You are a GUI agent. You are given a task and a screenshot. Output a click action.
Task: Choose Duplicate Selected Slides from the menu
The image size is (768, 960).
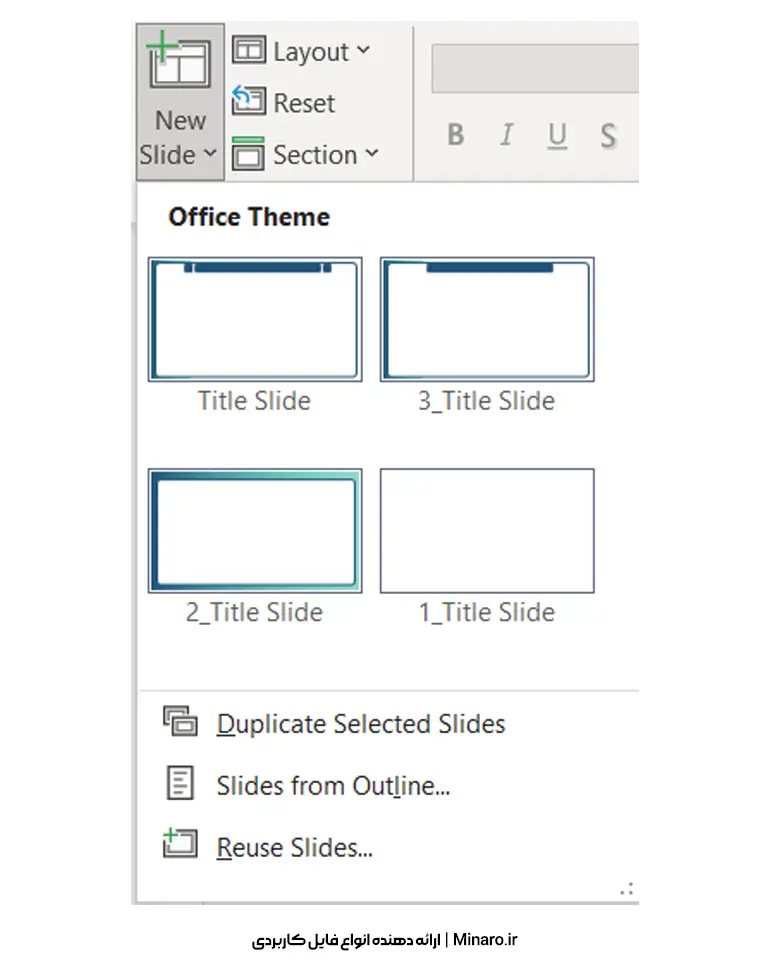click(x=360, y=723)
